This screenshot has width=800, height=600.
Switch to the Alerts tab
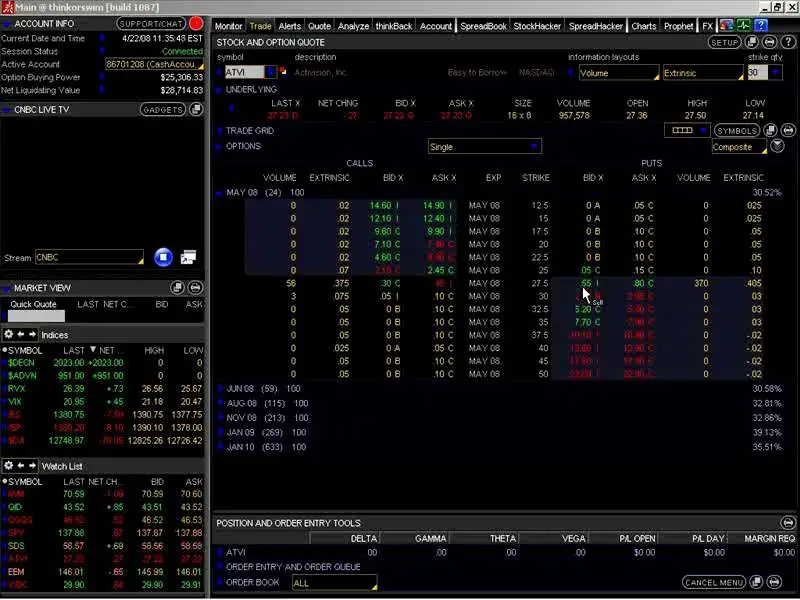coord(290,26)
